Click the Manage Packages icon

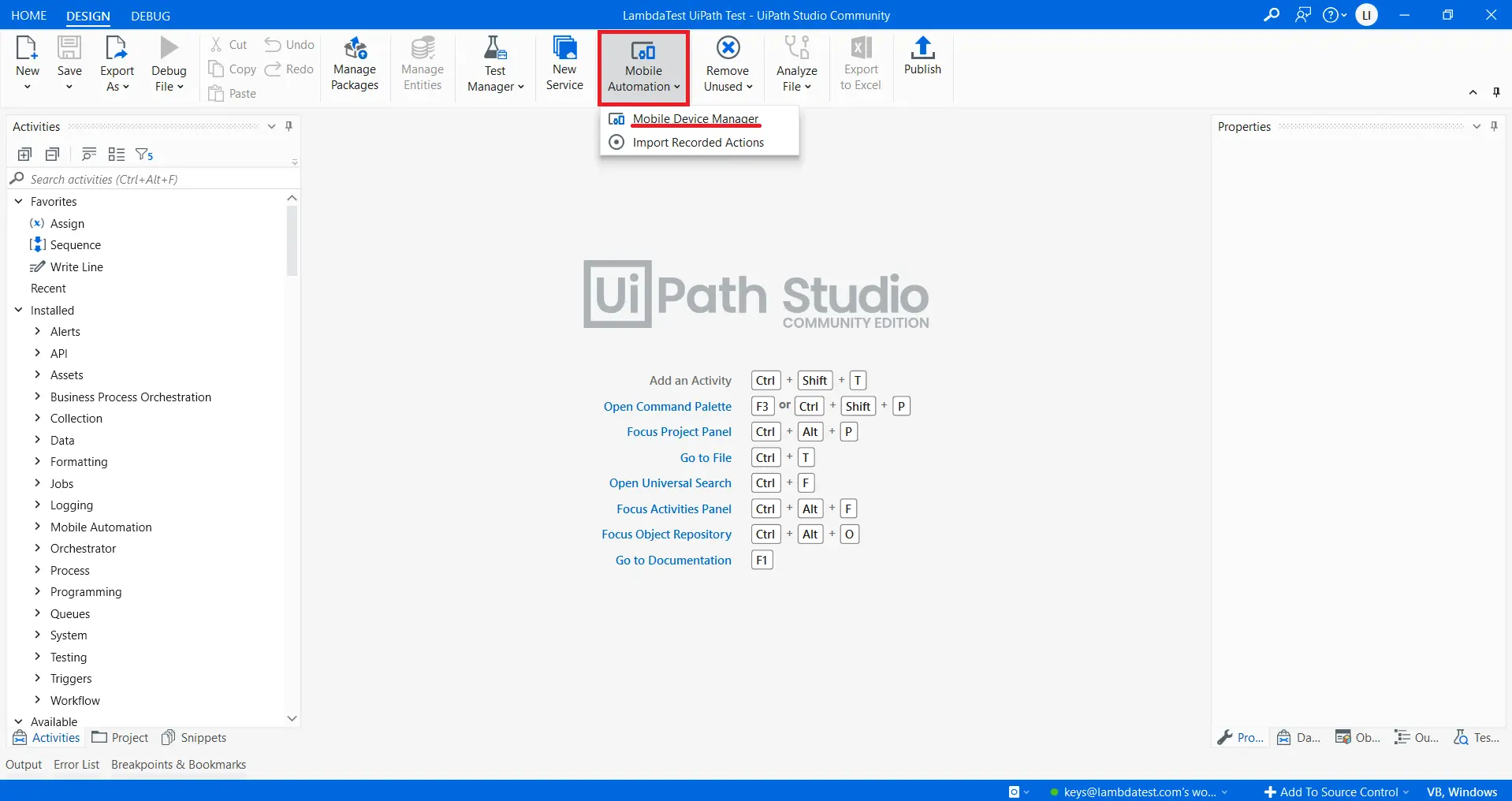tap(355, 50)
